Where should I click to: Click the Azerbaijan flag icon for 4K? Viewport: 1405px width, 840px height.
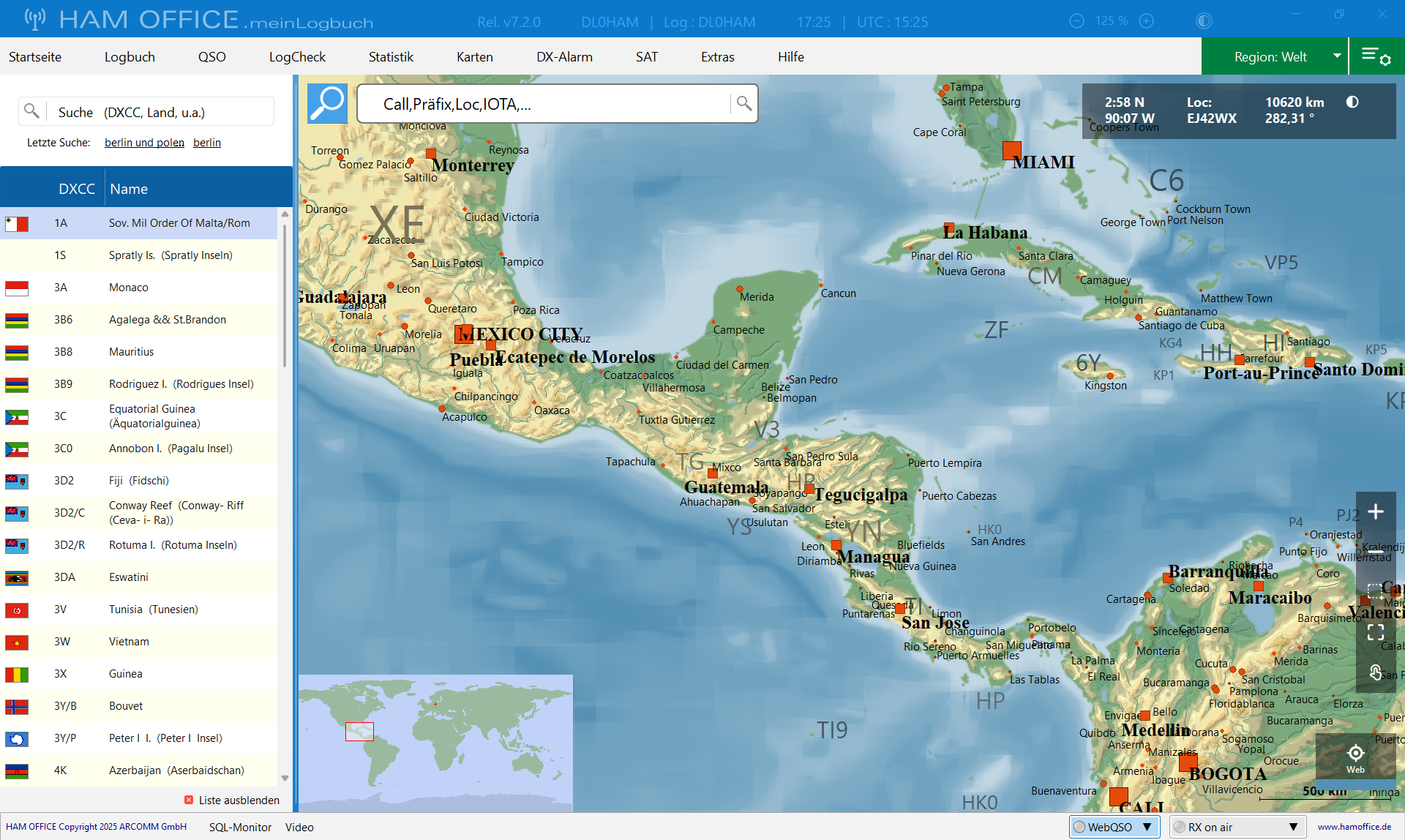17,771
